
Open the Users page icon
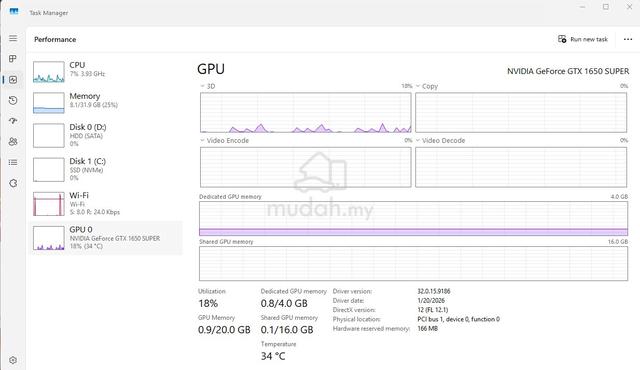pos(13,142)
